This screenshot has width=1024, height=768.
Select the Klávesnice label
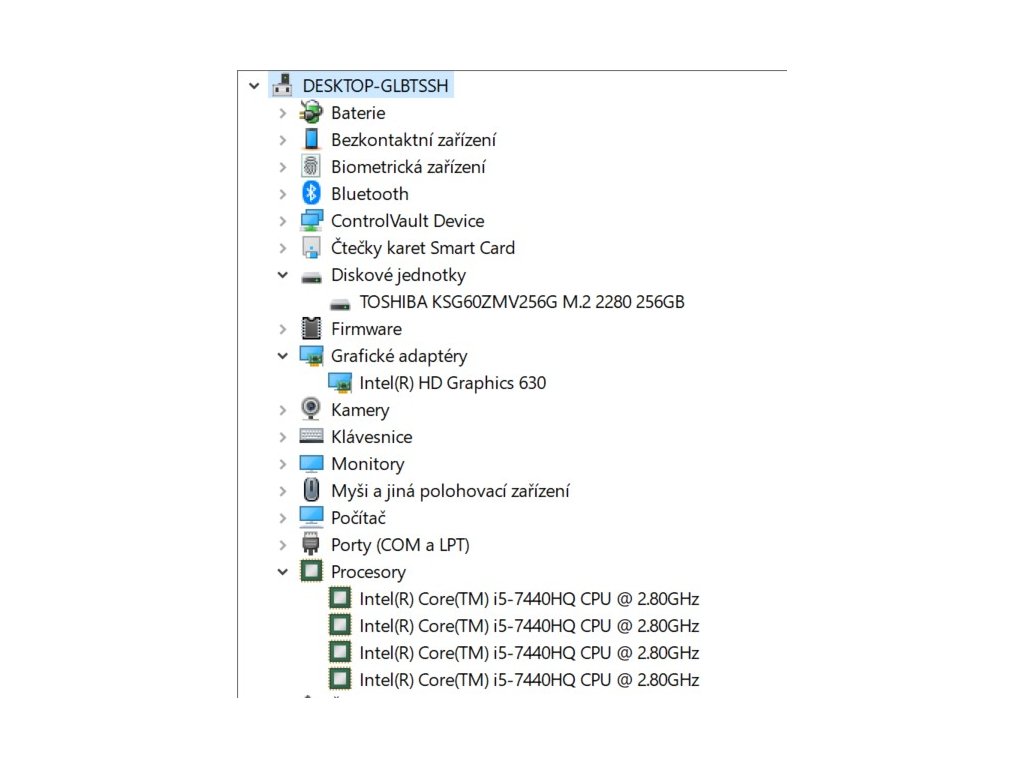[x=372, y=437]
